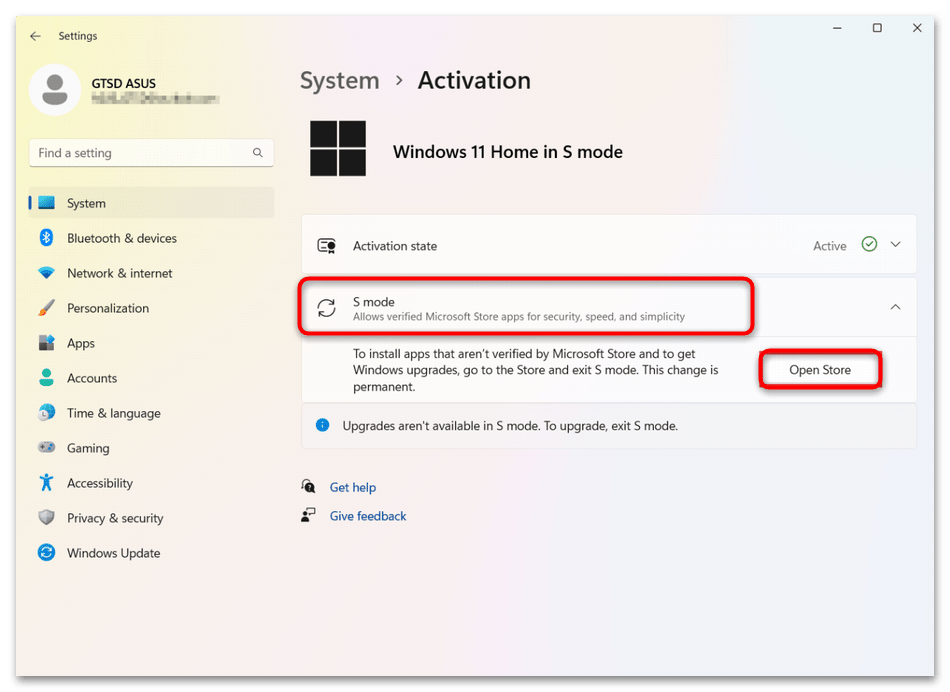950x692 pixels.
Task: Click the Give feedback person icon
Action: [308, 515]
